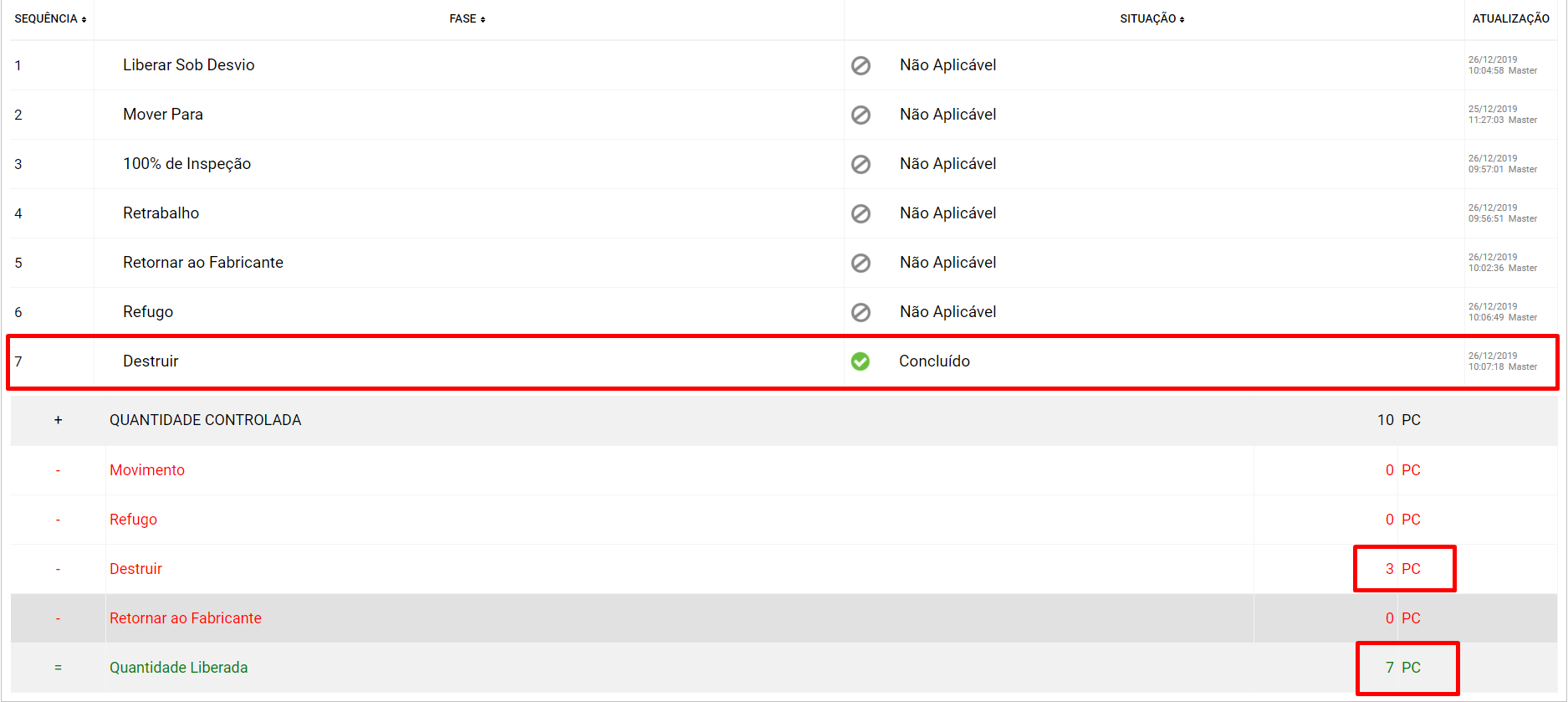Select the Retrabalho phase
This screenshot has height=702, width=1568.
[x=161, y=213]
